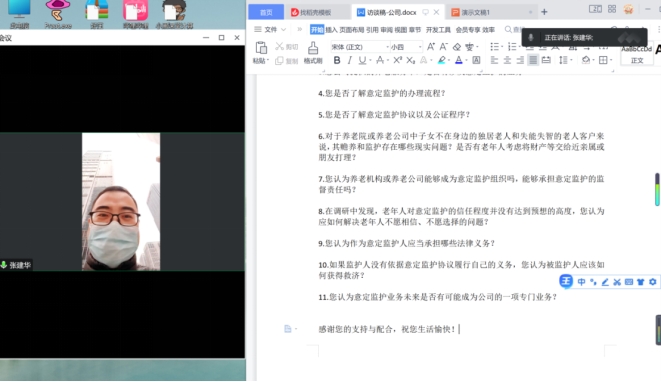The width and height of the screenshot is (661, 382).
Task: Click the increase font size icon
Action: pos(430,47)
